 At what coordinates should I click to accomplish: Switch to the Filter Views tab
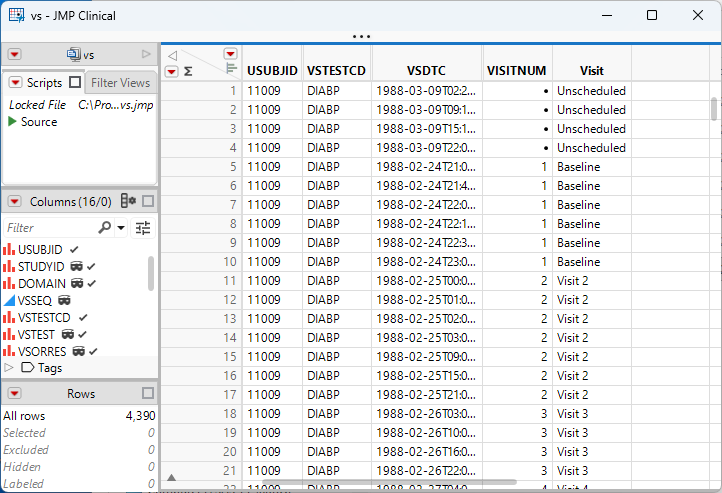(x=120, y=83)
